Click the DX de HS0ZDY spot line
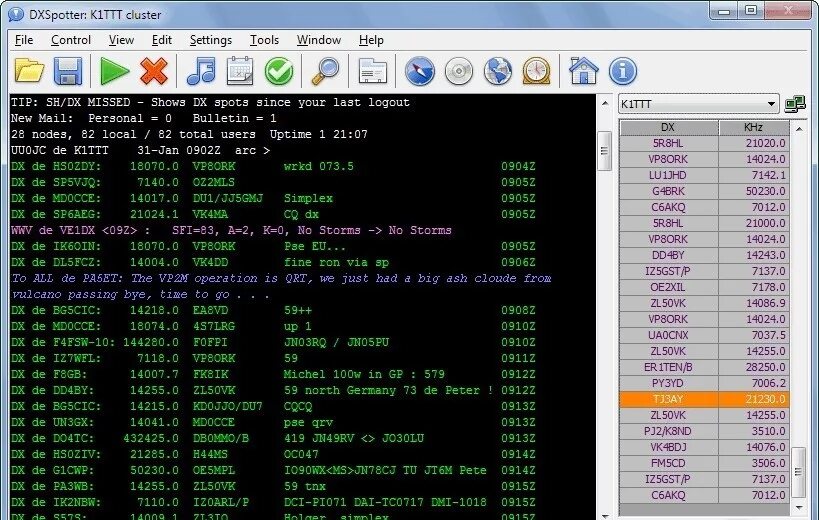Viewport: 819px width, 520px height. (273, 167)
